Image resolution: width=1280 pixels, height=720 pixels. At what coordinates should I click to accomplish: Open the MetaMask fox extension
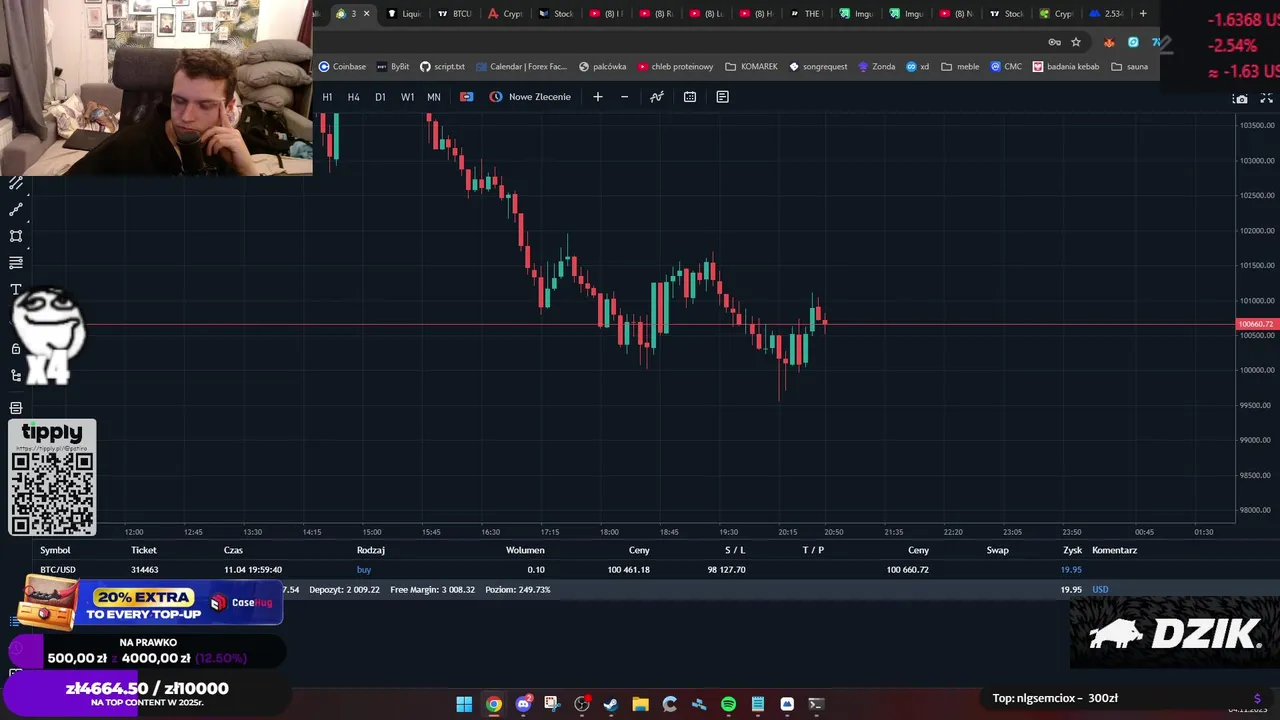1109,42
